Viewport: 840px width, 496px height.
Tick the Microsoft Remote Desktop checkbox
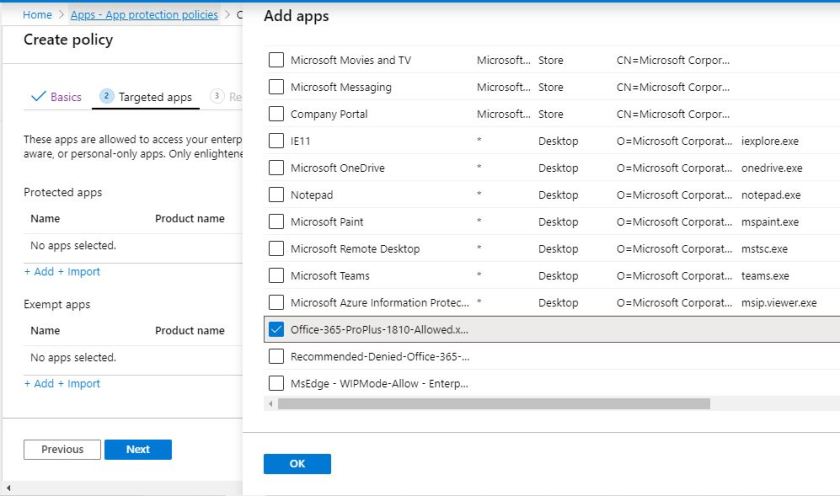click(x=276, y=249)
